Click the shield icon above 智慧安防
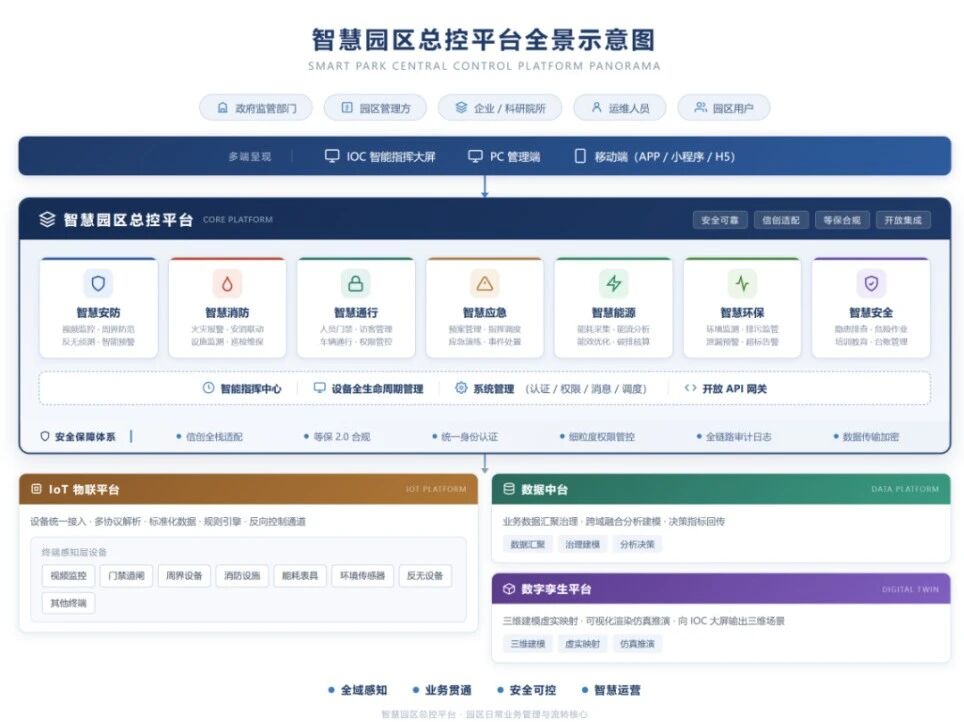This screenshot has width=964, height=722. (98, 284)
